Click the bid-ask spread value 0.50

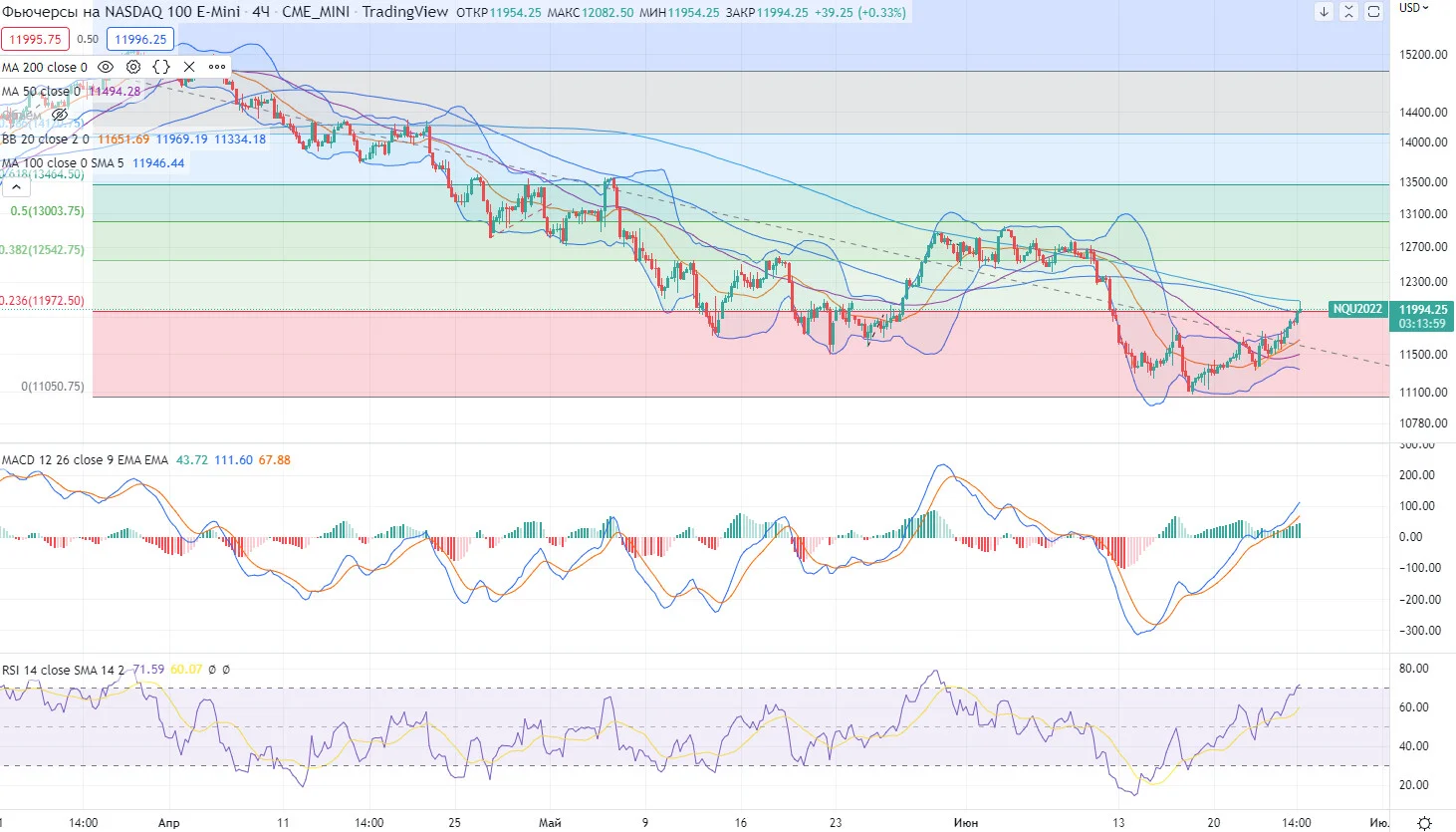(88, 40)
